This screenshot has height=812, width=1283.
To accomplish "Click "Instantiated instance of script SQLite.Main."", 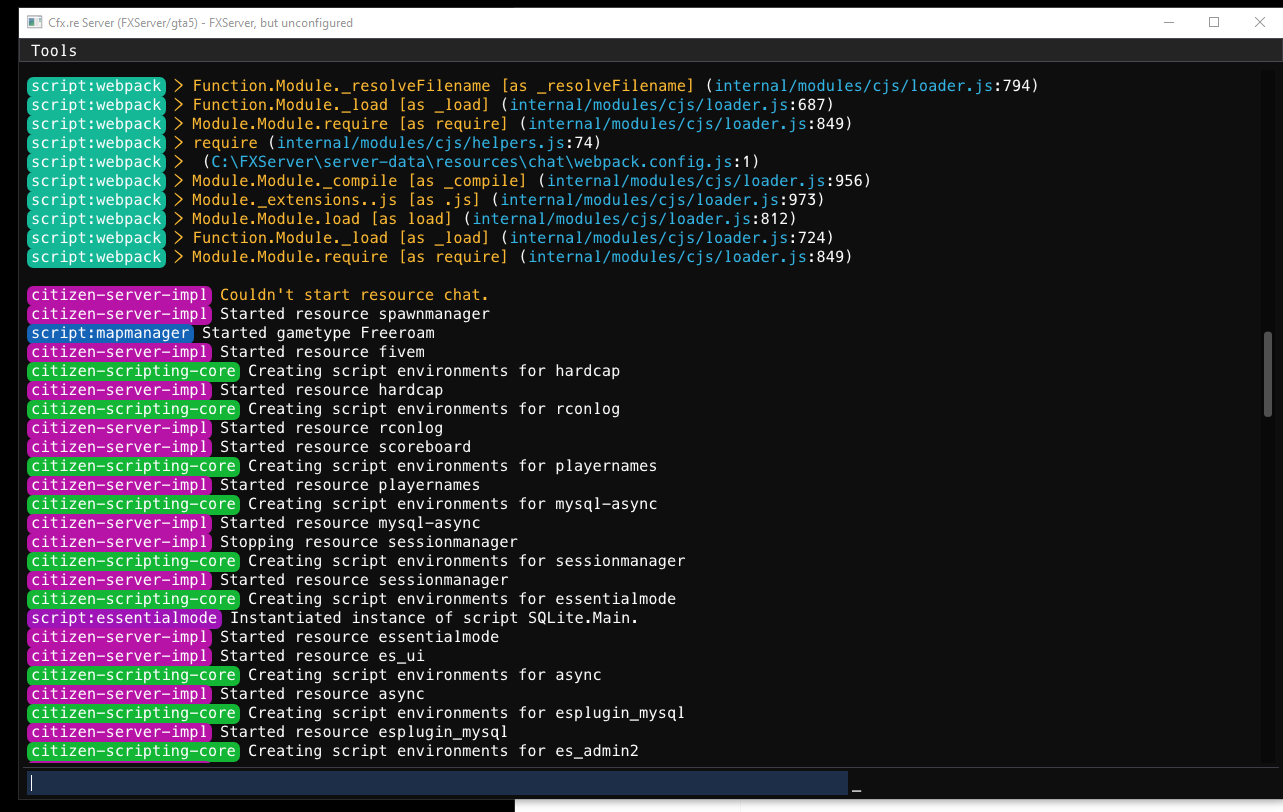I will [x=434, y=618].
